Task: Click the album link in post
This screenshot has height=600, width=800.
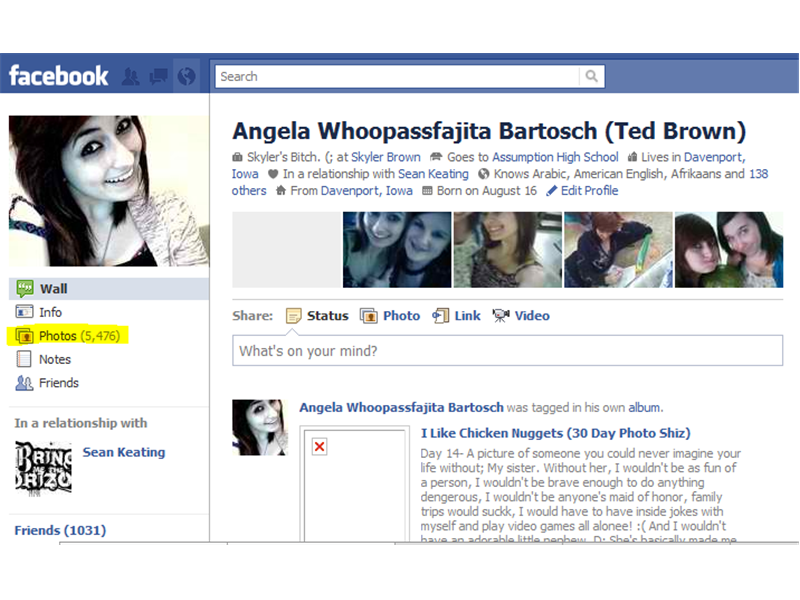Action: [644, 408]
